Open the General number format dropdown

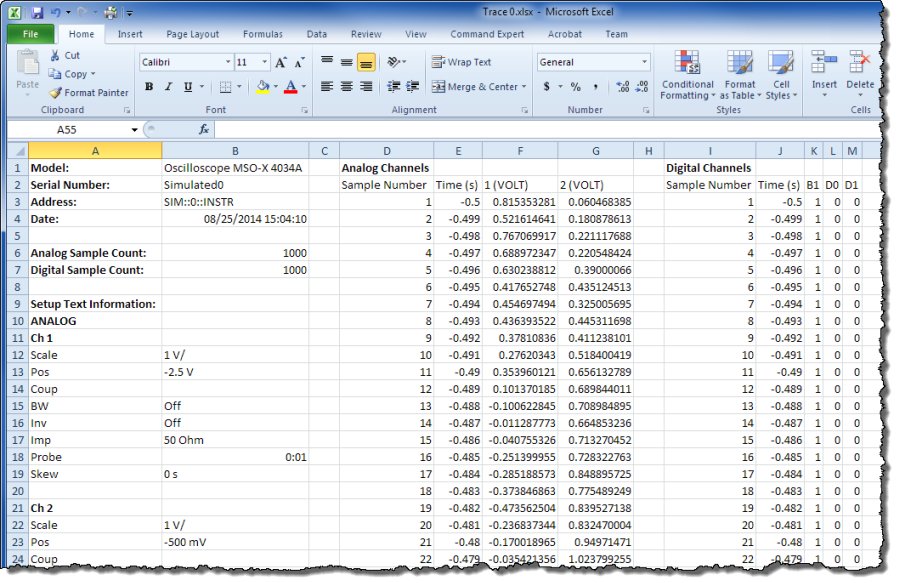point(644,62)
